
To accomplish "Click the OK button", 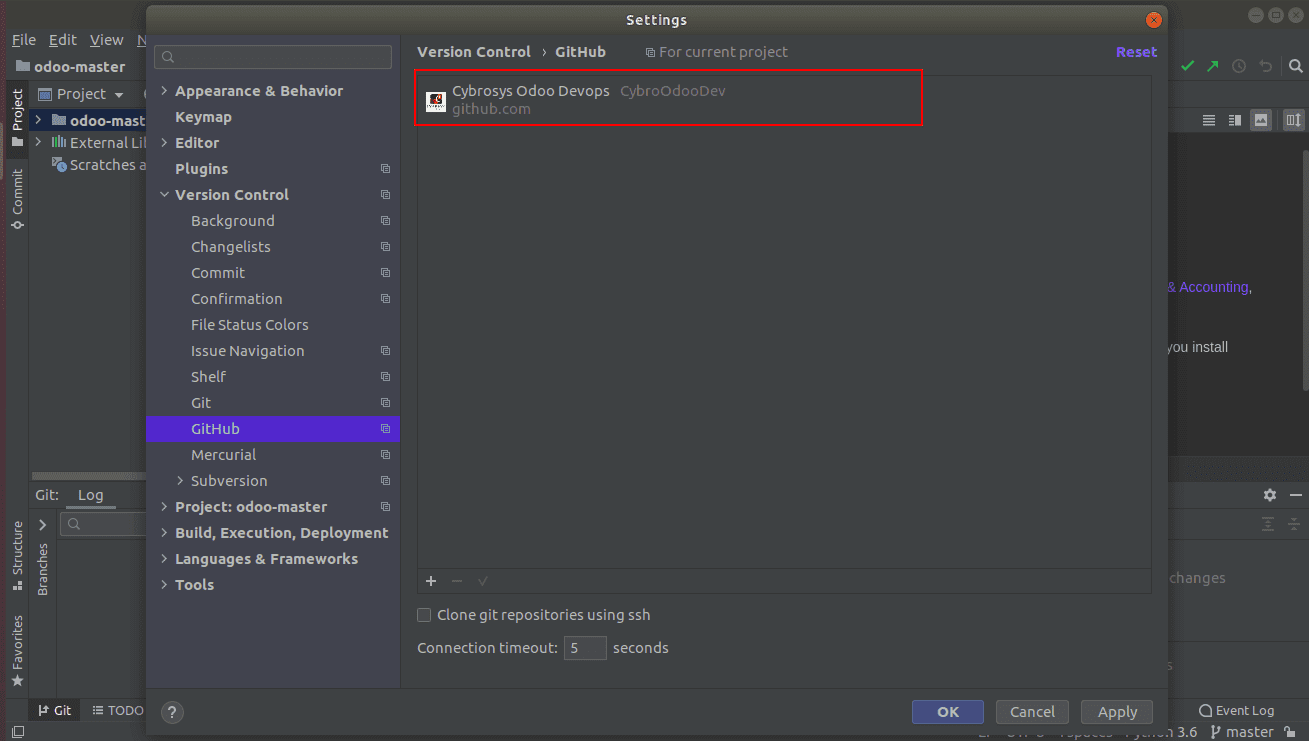I will [x=948, y=712].
